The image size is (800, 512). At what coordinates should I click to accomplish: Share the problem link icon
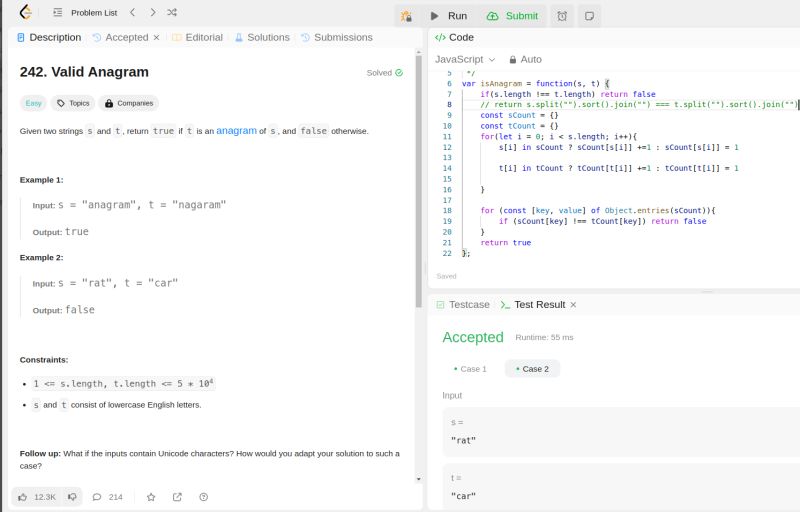point(177,497)
